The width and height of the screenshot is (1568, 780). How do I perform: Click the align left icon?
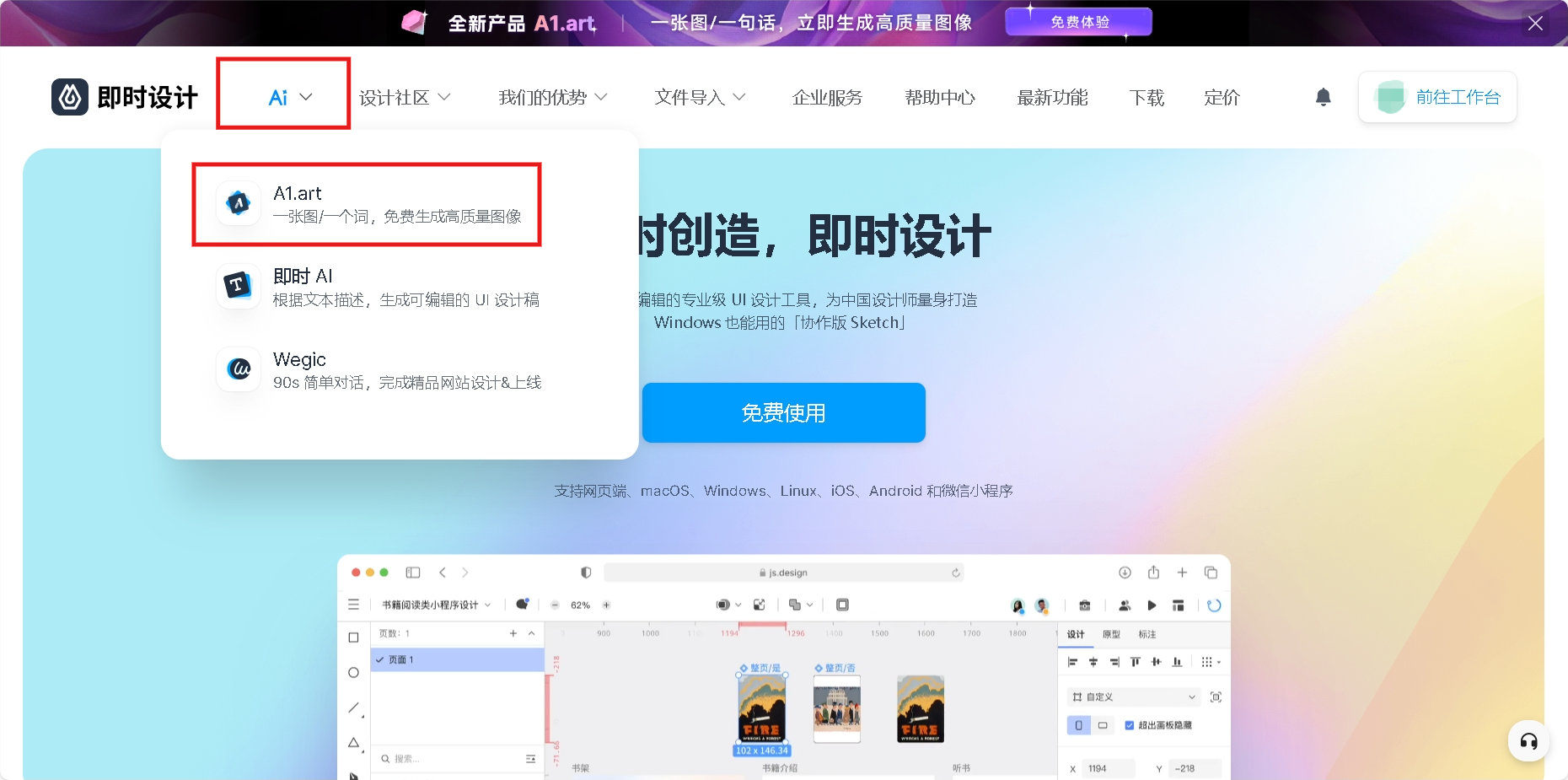(1072, 662)
